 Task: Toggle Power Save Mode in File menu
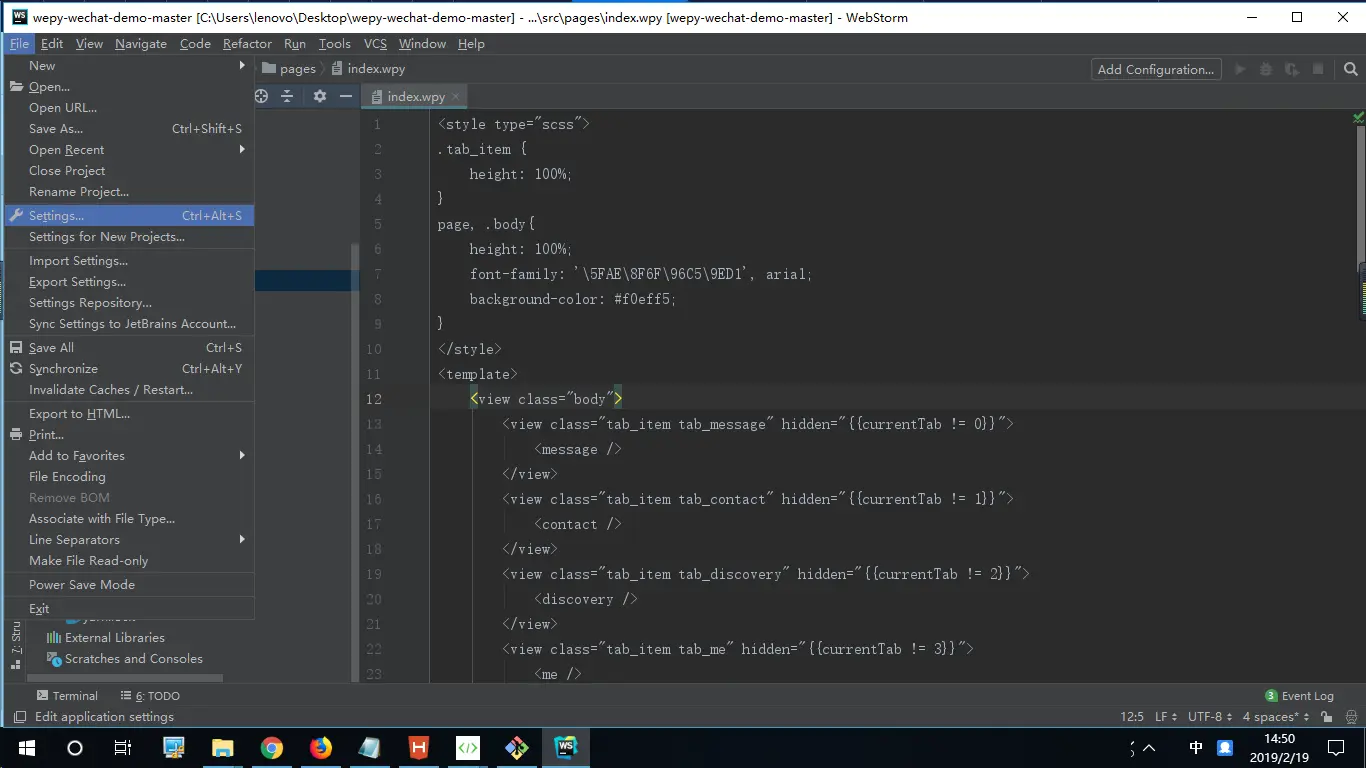tap(129, 585)
